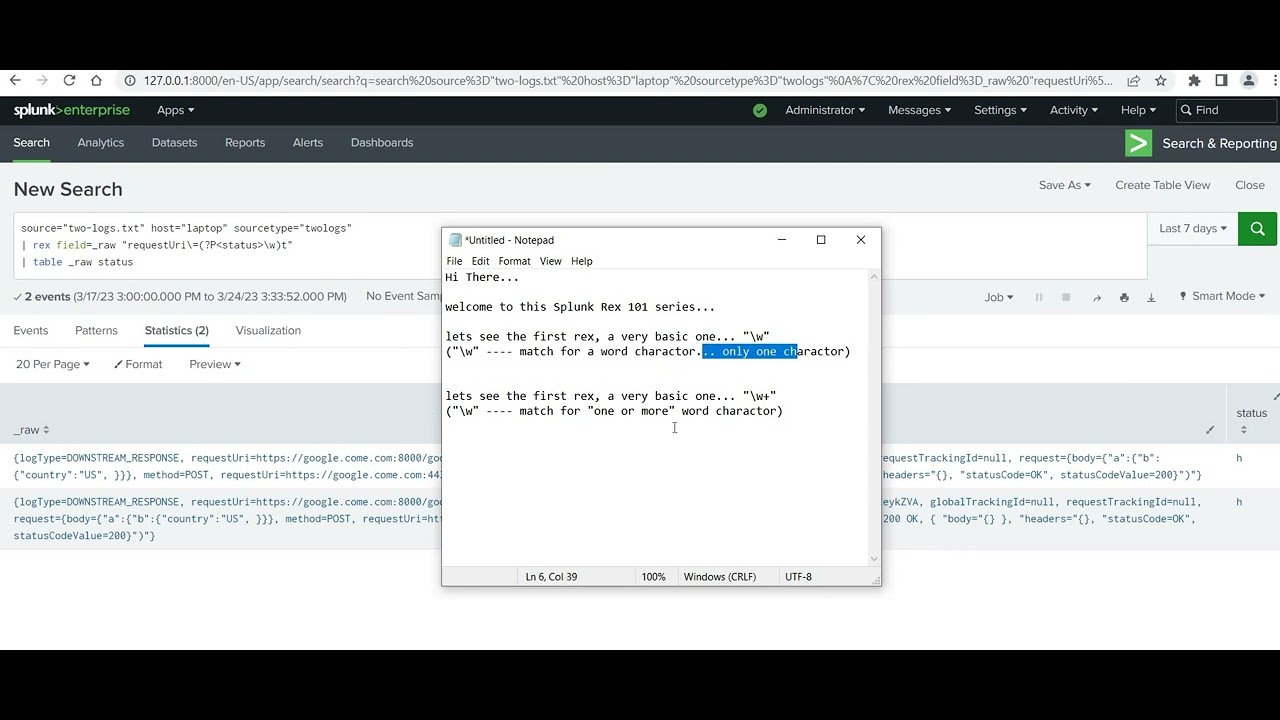The height and width of the screenshot is (720, 1280).
Task: Change the Last 7 days time range
Action: click(1193, 228)
